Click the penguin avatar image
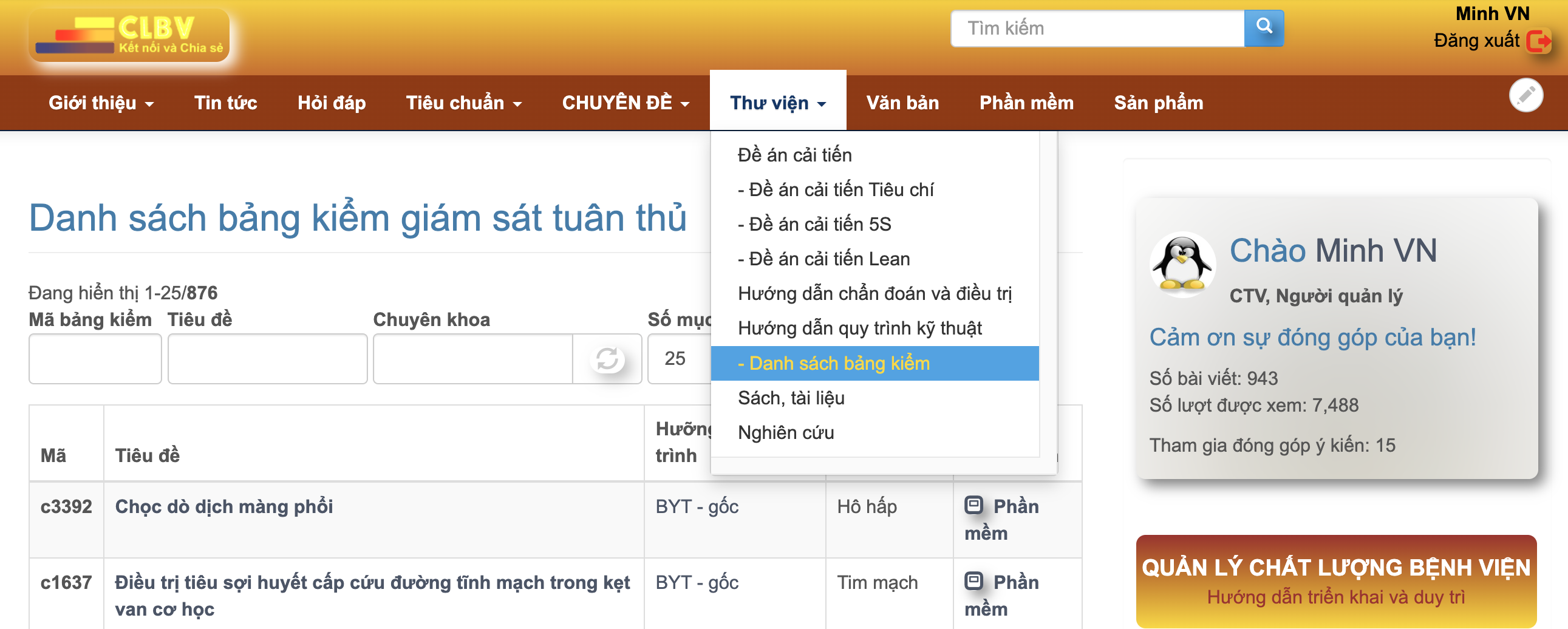 pos(1182,265)
